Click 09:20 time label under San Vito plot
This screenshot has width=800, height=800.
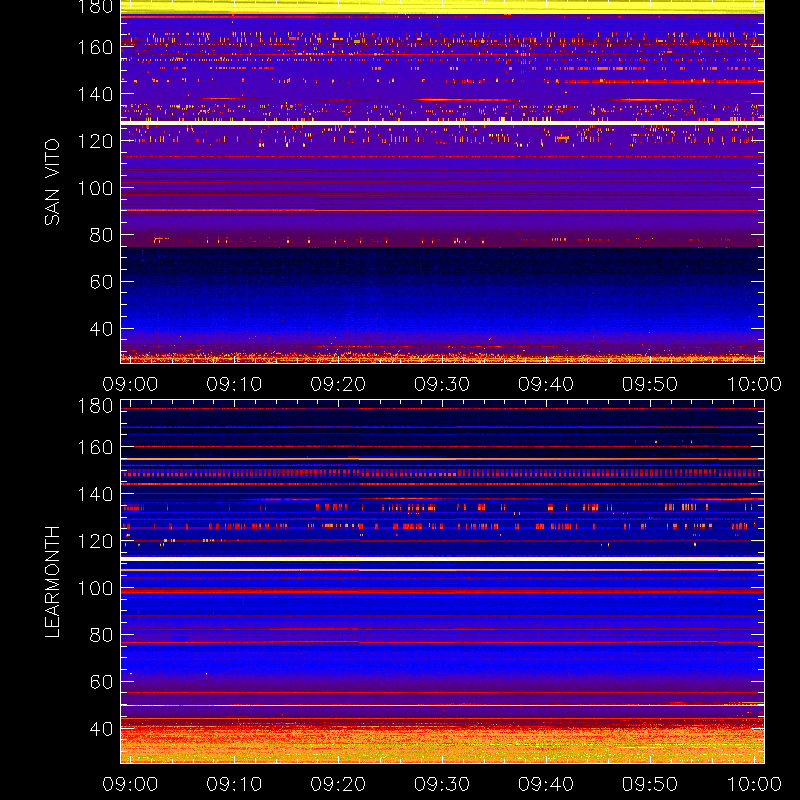pyautogui.click(x=338, y=384)
